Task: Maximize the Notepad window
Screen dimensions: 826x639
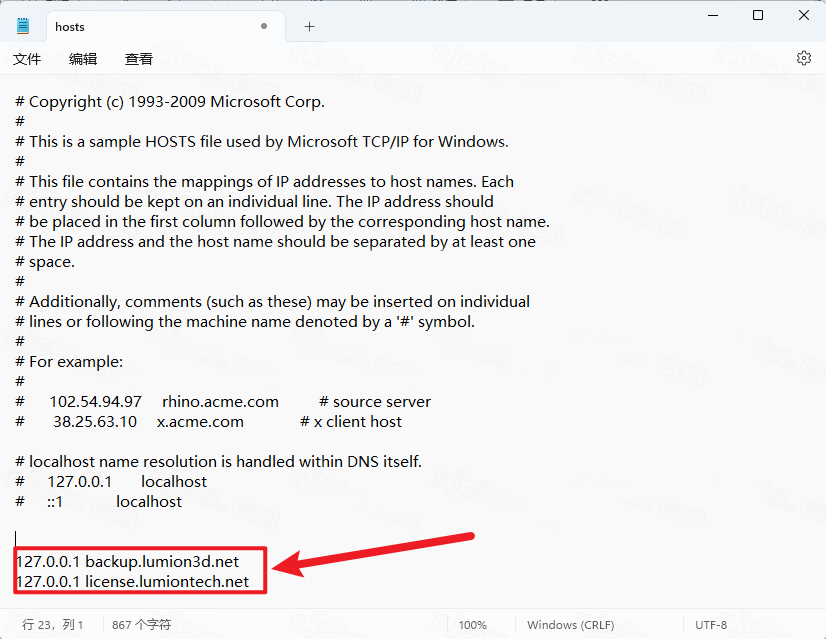Action: (758, 15)
